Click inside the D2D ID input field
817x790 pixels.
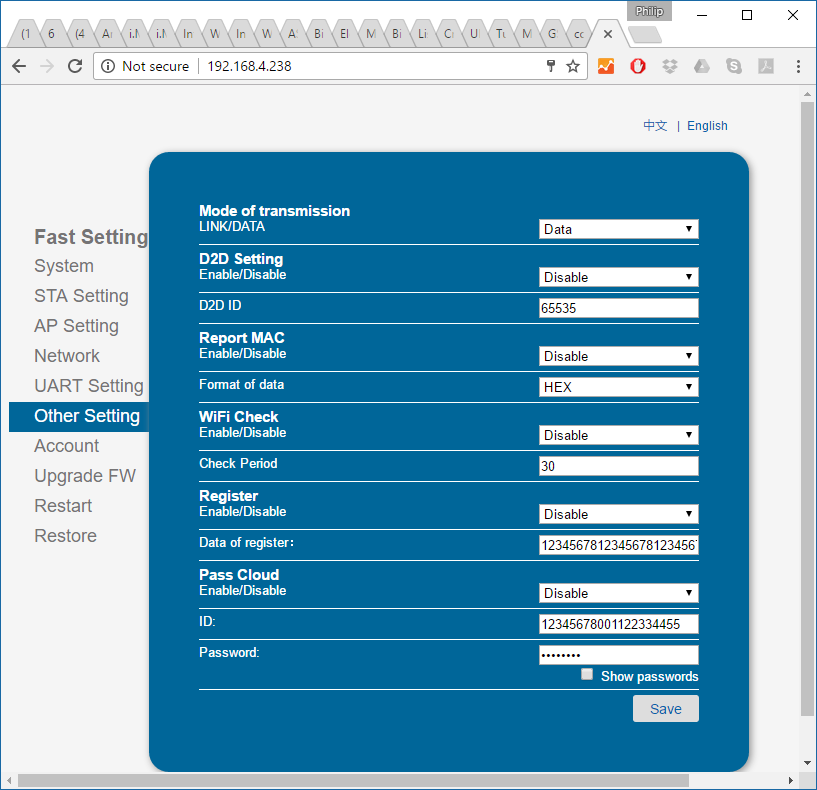click(618, 307)
